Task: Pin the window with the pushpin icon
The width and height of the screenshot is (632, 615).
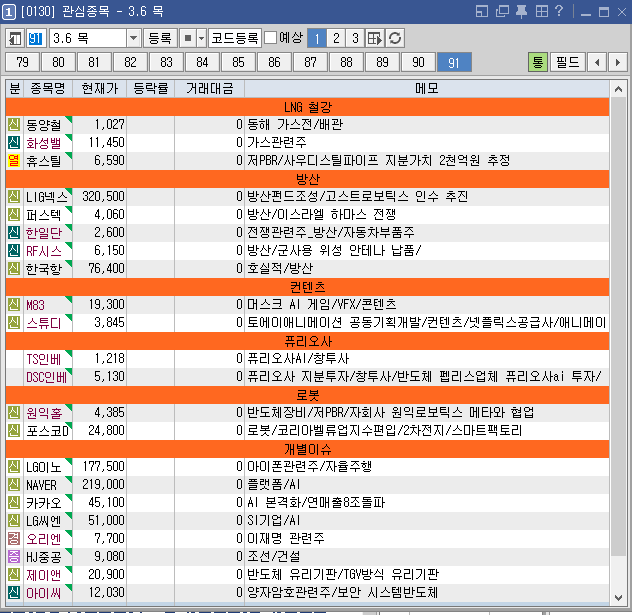Action: 522,11
